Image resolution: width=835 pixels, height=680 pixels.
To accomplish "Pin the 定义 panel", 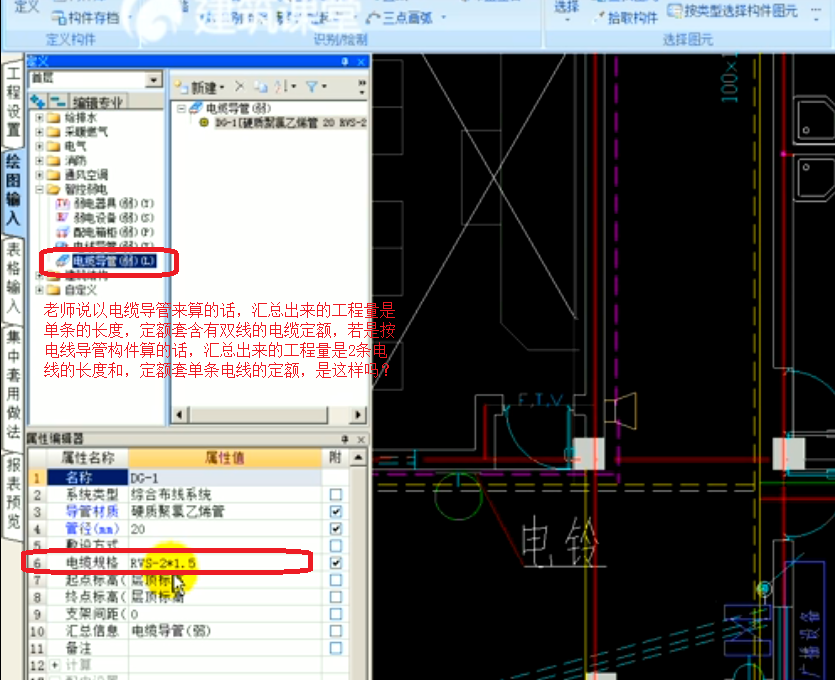I will 345,62.
